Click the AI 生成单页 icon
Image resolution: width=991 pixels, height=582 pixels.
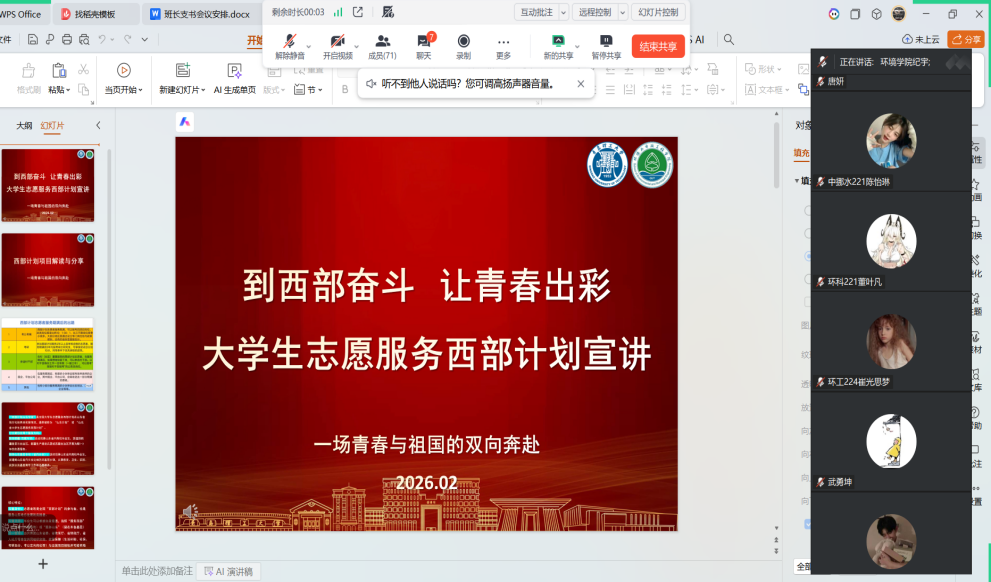[234, 71]
